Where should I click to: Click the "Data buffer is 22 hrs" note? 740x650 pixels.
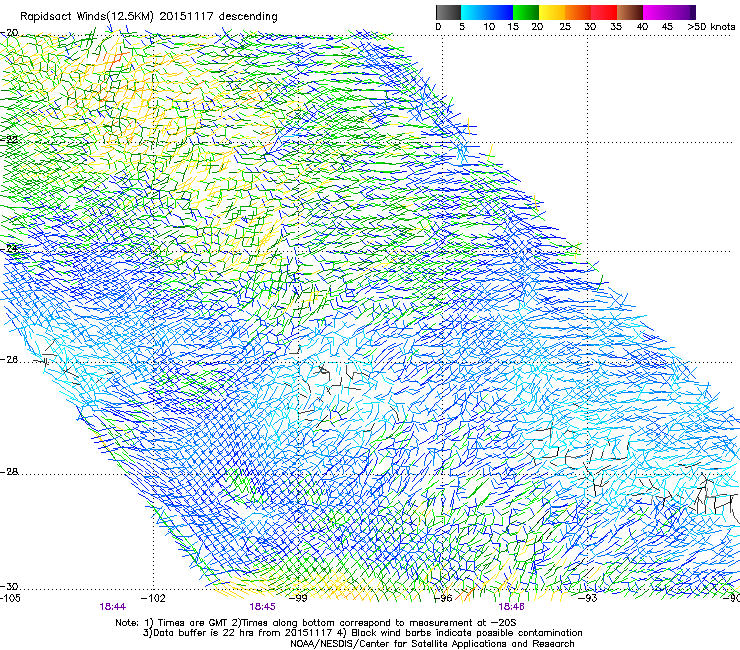239,633
